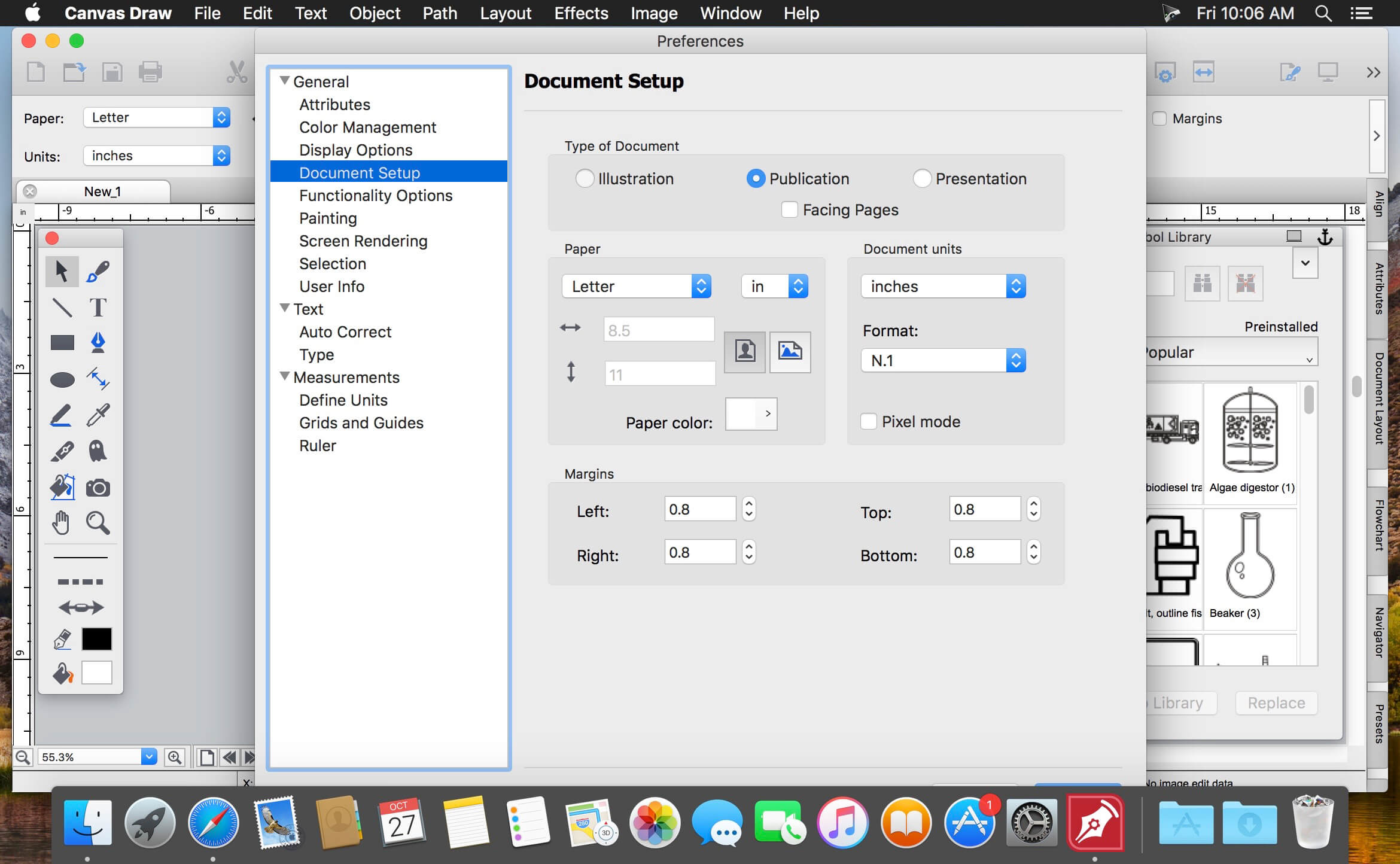
Task: Pick the Ellipse tool
Action: pos(62,379)
